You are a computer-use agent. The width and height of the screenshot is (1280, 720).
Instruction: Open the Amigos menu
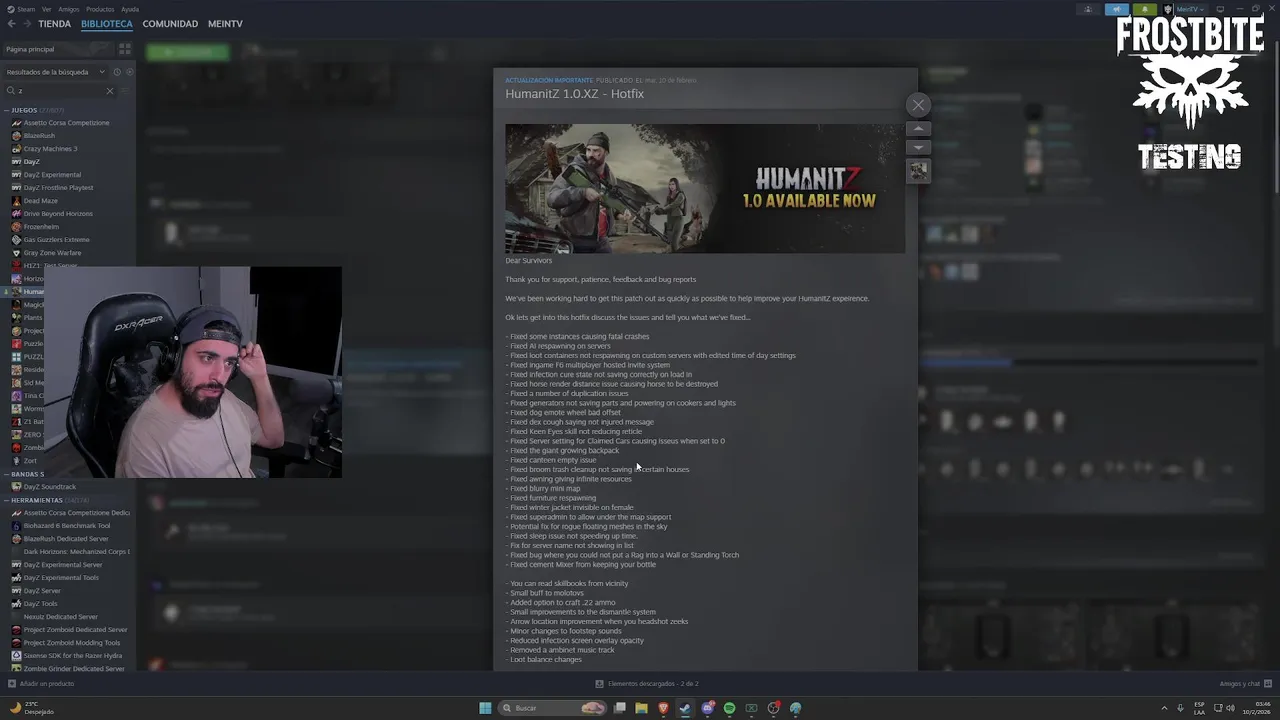point(69,9)
